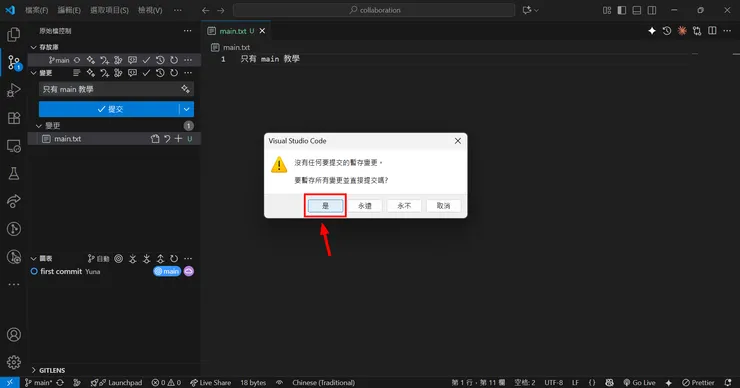Open the chevron dropdown next to the Copilot chat icon
The image size is (740, 388).
(x=536, y=10)
